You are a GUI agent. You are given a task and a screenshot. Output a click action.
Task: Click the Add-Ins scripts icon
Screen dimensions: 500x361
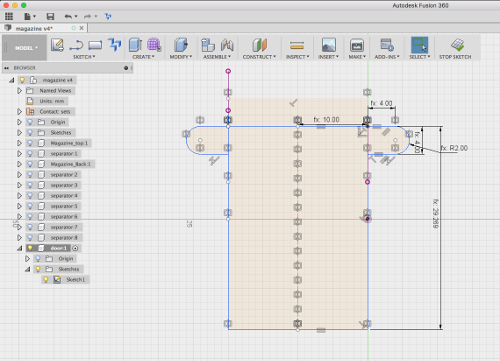pyautogui.click(x=387, y=45)
